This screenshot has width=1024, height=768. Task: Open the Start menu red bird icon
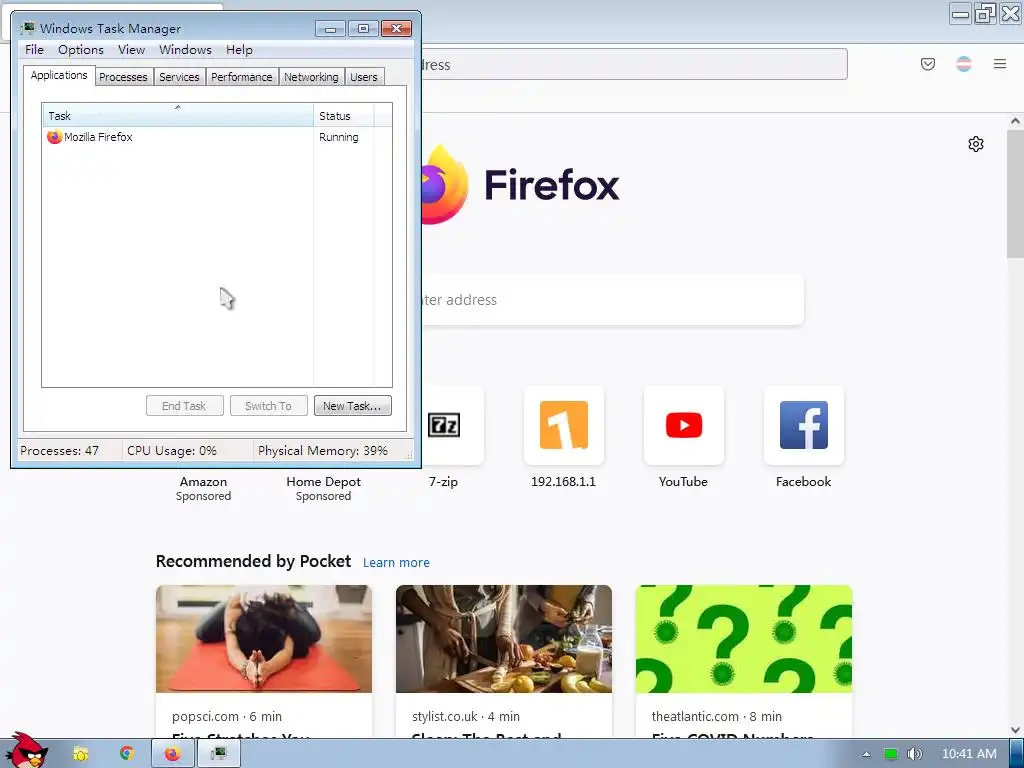[27, 751]
